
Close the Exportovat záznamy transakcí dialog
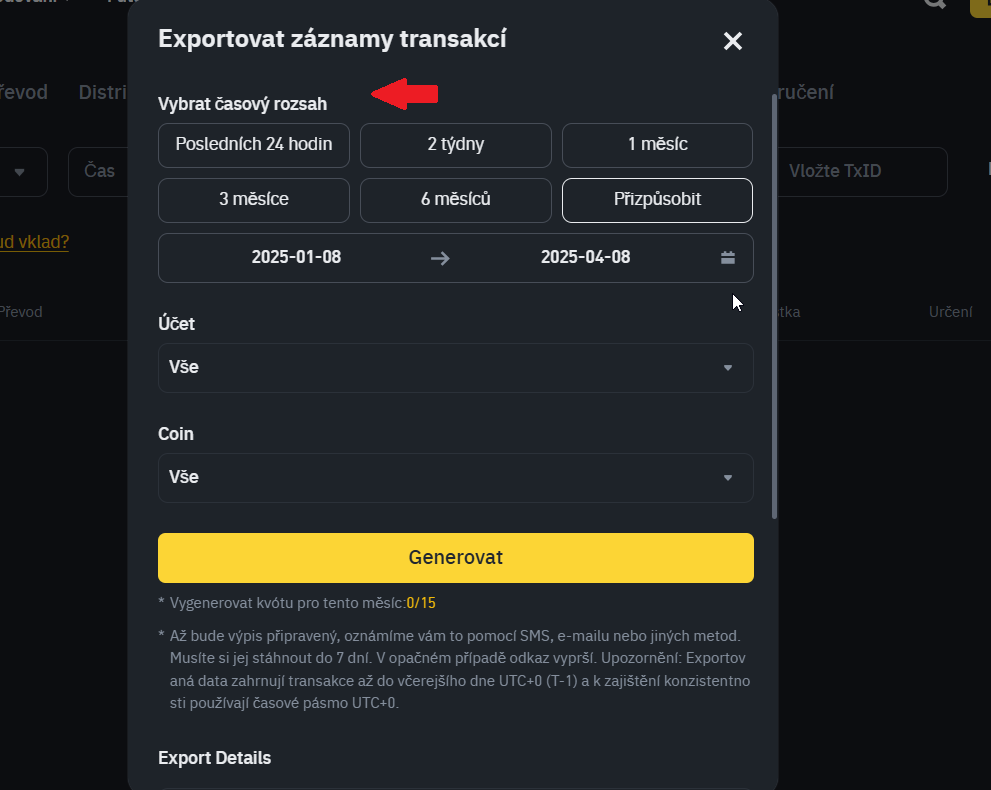click(x=733, y=41)
